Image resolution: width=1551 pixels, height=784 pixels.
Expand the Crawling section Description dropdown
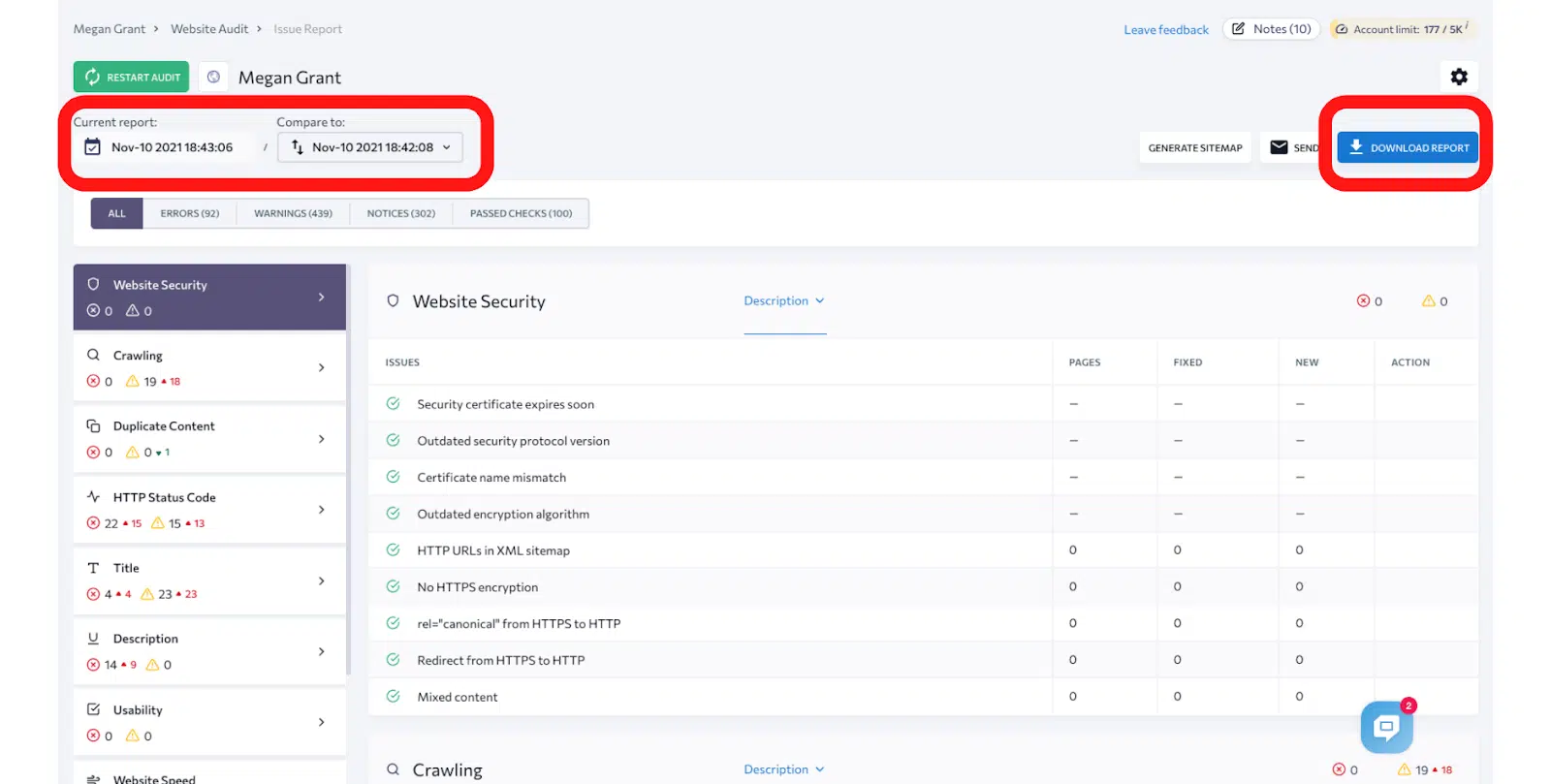(x=783, y=769)
